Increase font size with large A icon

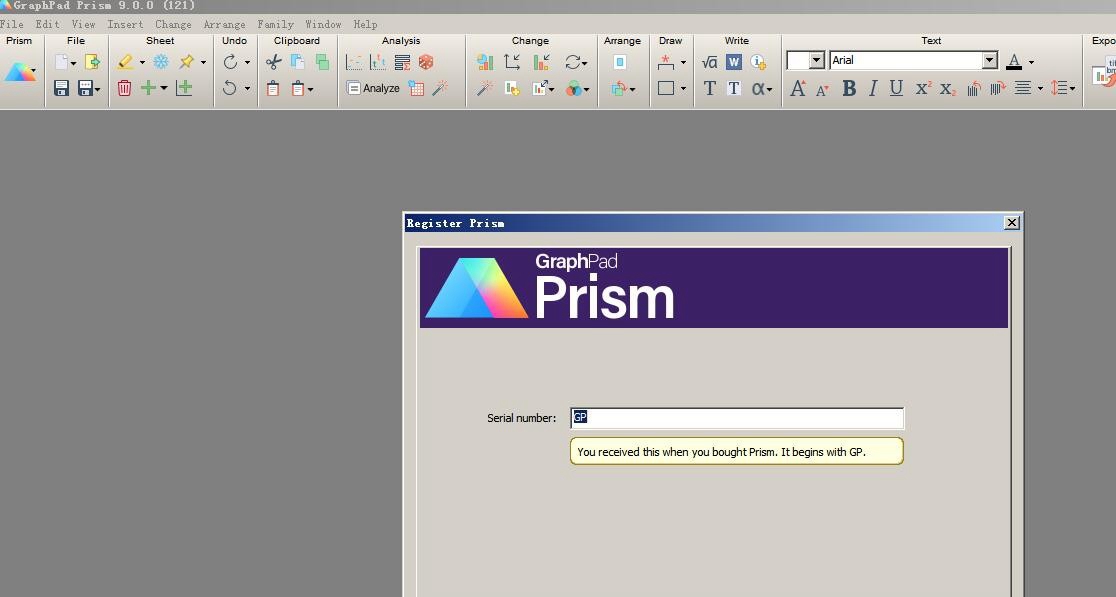pyautogui.click(x=798, y=88)
